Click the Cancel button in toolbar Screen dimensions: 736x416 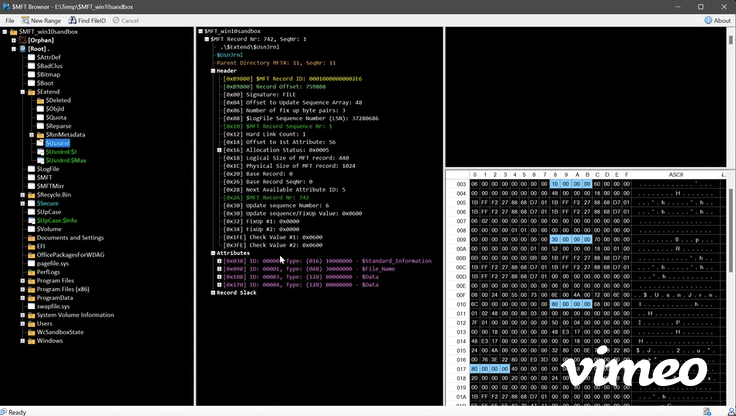(x=126, y=20)
